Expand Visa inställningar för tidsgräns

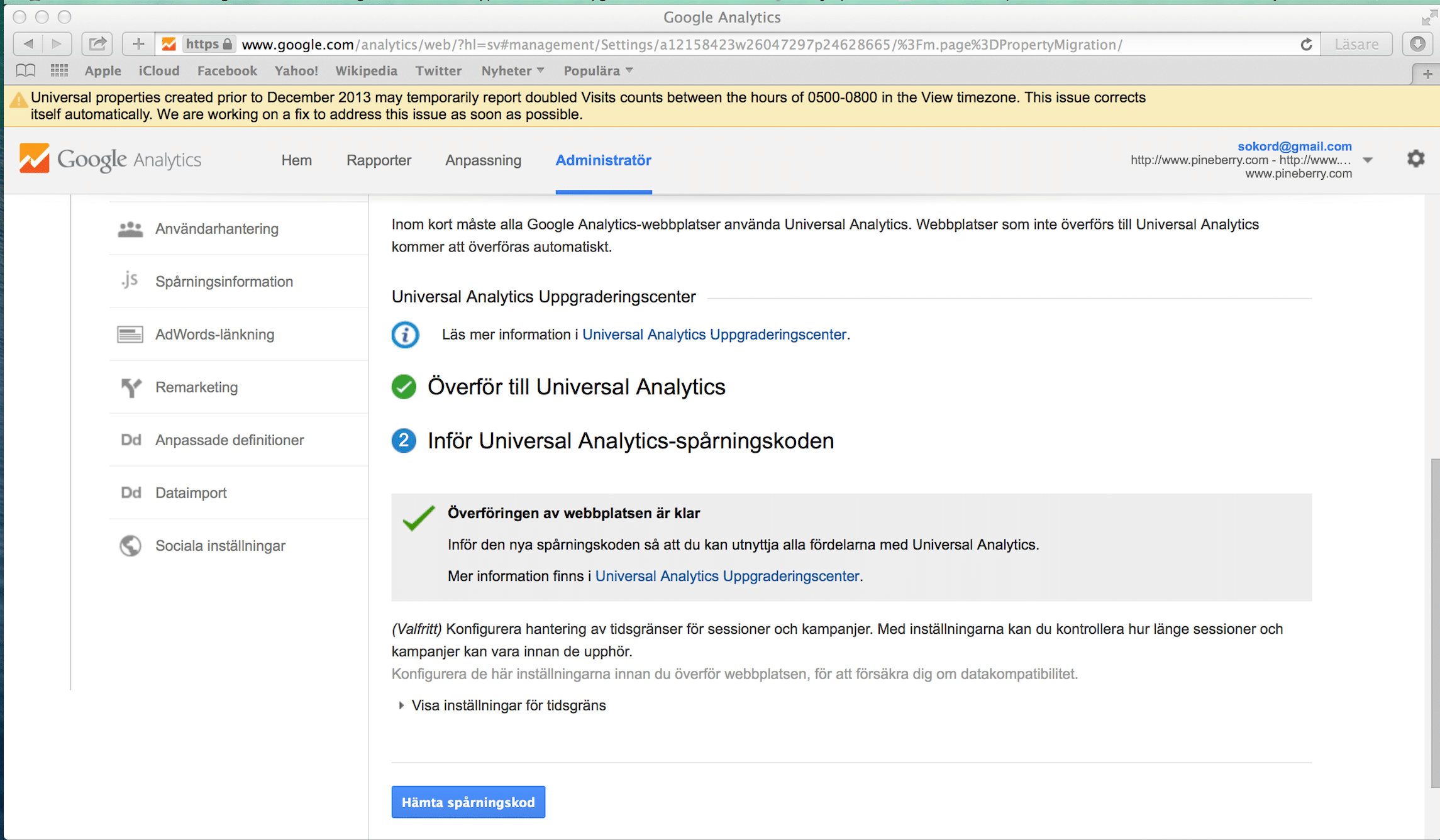(x=502, y=705)
